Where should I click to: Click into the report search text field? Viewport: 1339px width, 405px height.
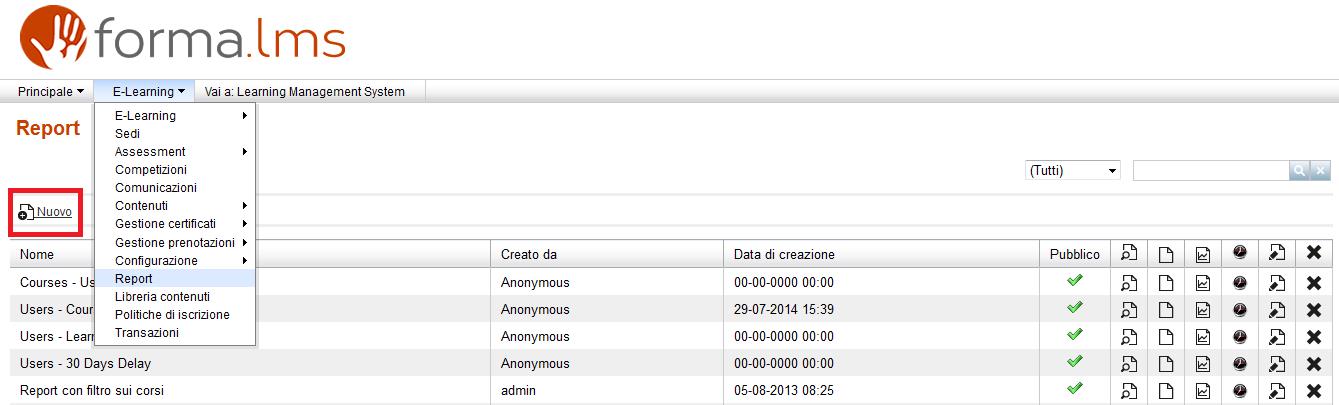coord(1210,171)
